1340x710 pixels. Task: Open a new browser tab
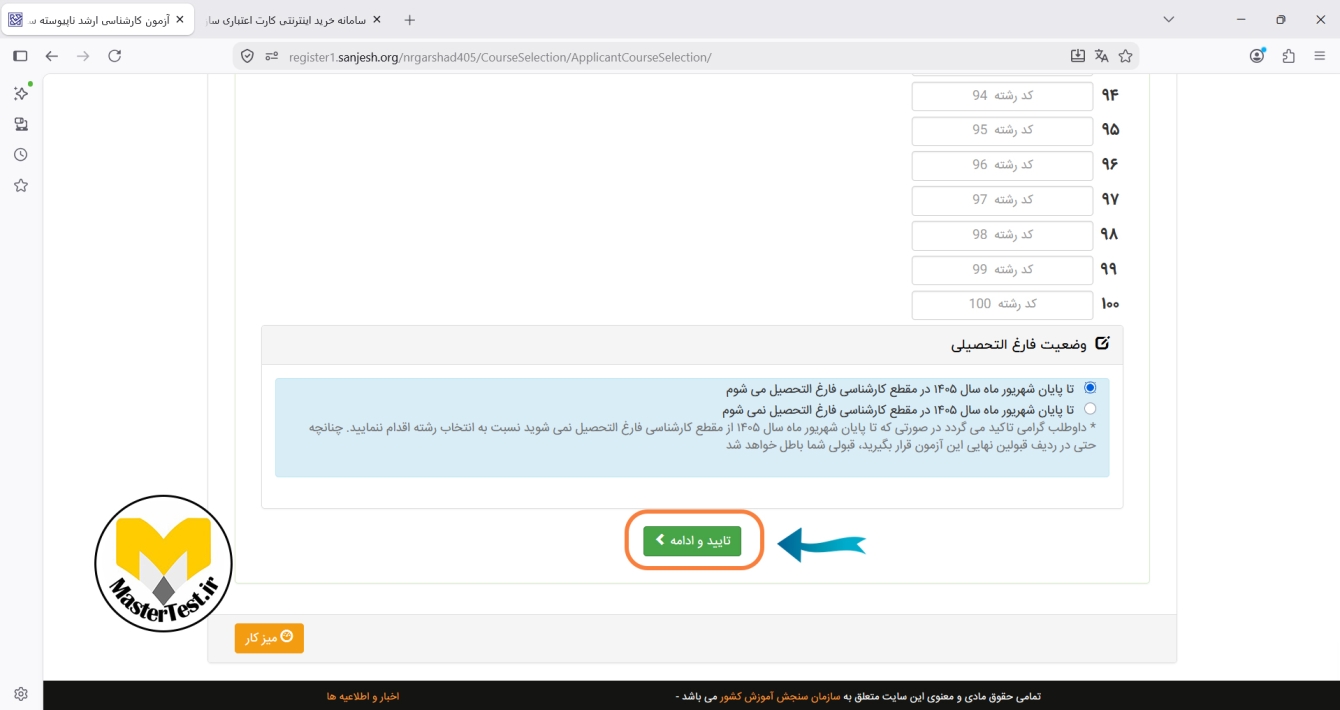pos(409,20)
